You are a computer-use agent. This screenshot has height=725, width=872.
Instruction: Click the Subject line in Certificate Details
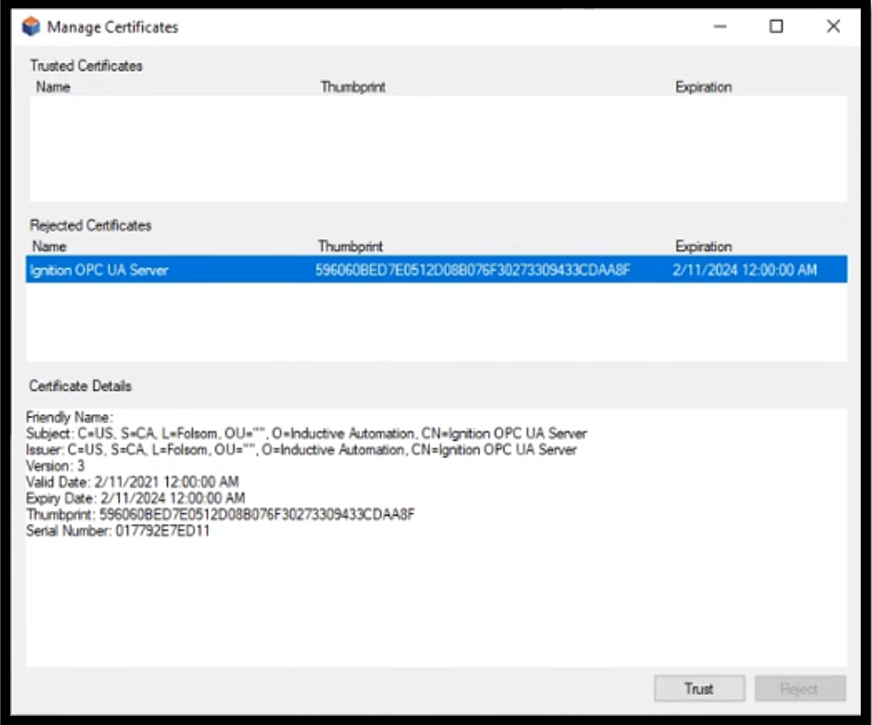coord(306,433)
